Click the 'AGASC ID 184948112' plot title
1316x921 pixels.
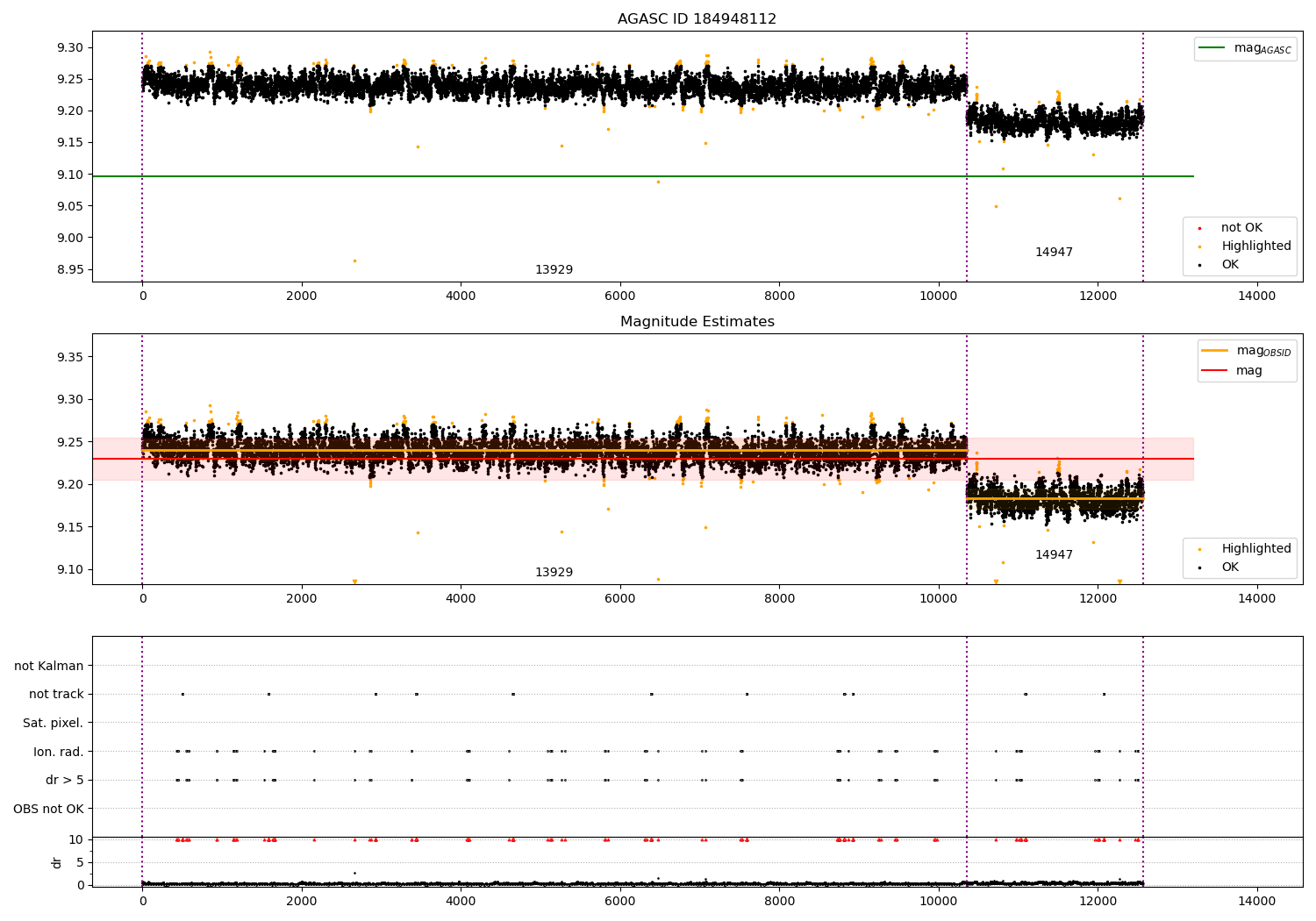click(697, 19)
